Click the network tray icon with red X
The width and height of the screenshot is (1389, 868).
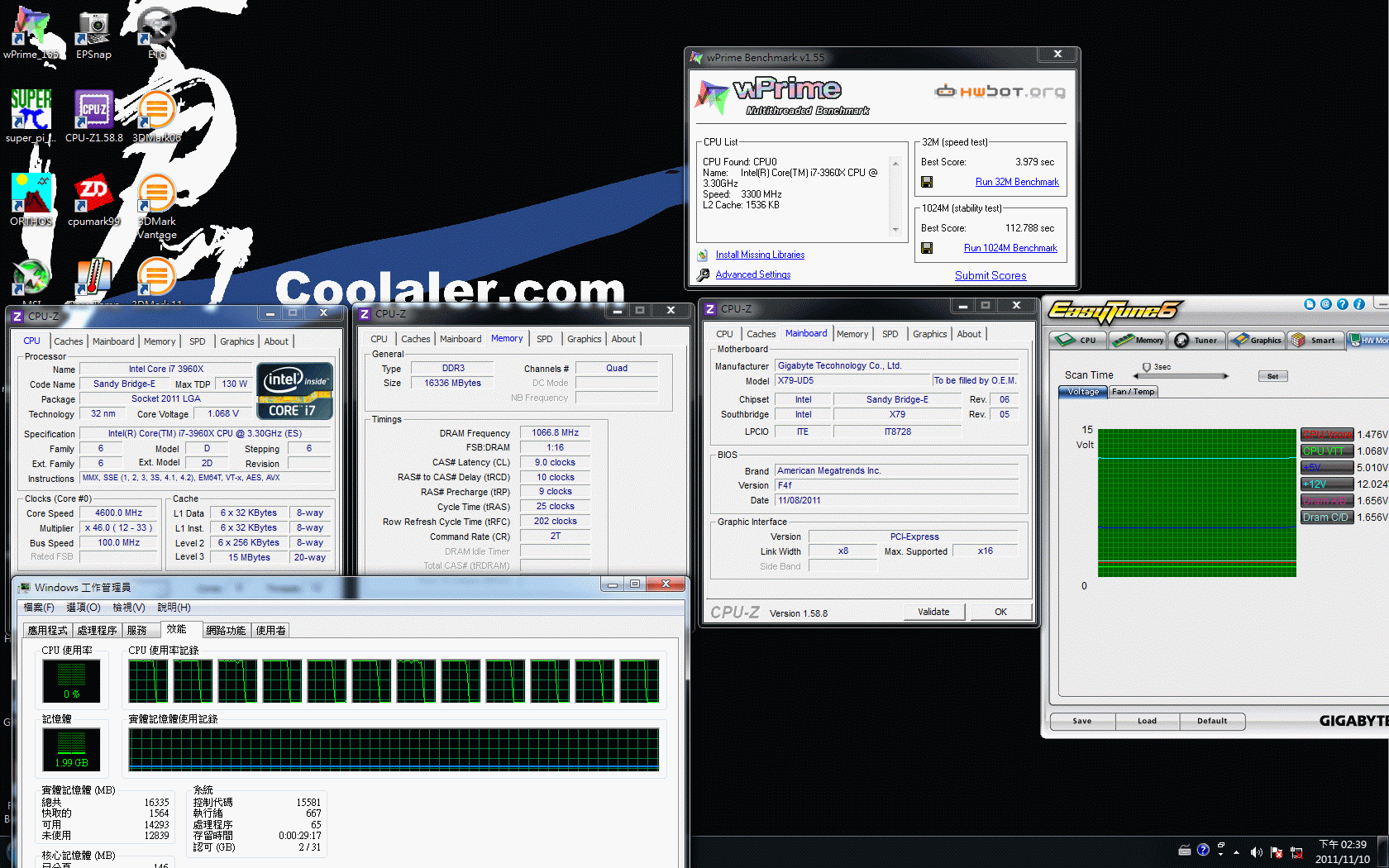(x=1296, y=852)
